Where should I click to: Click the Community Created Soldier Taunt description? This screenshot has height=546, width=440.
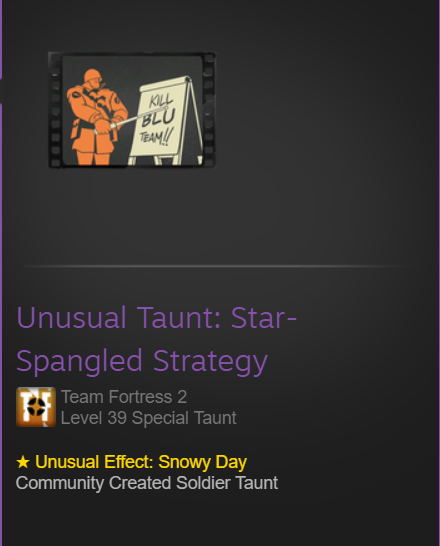pos(147,483)
